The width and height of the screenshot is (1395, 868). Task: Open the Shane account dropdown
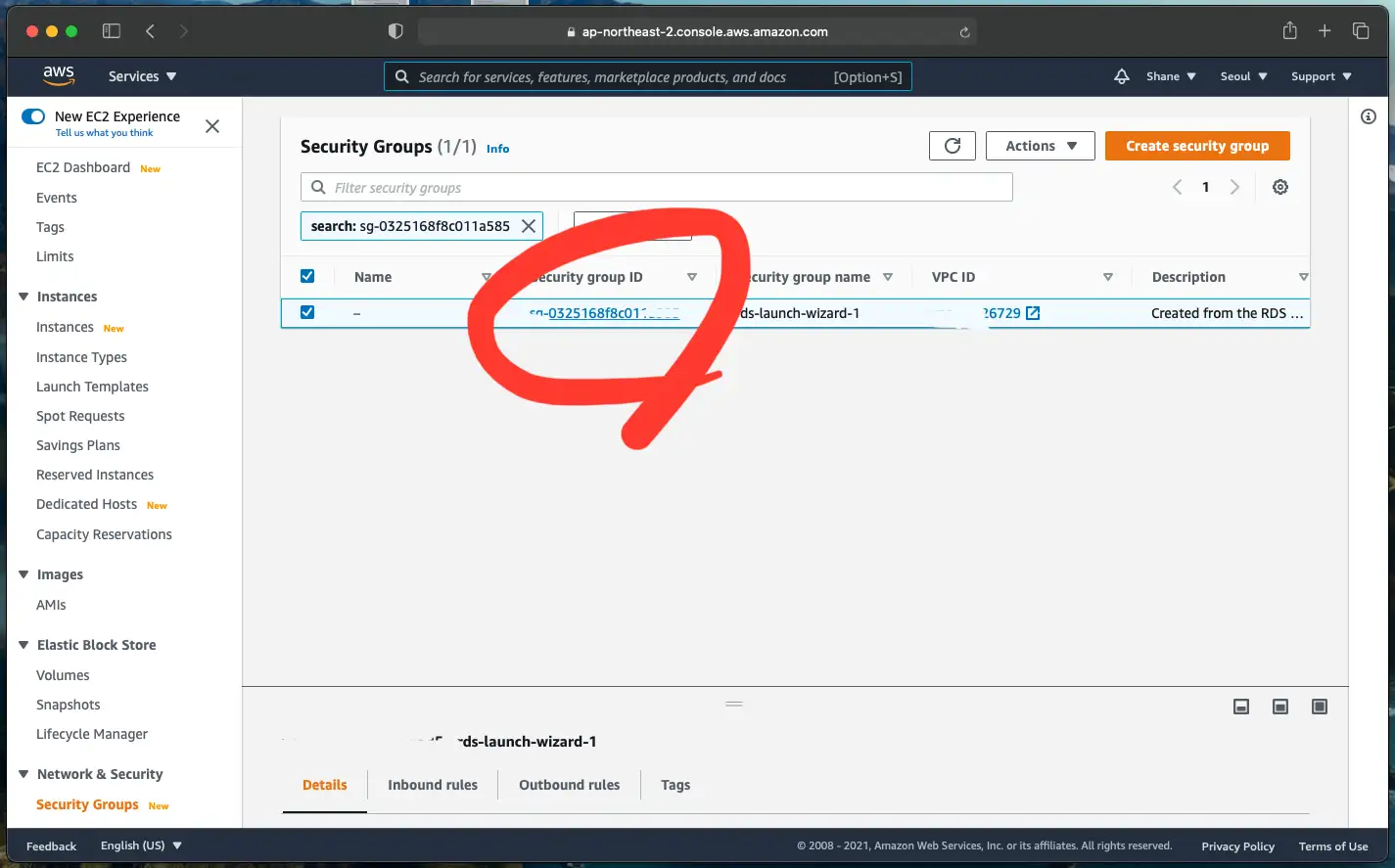tap(1171, 76)
